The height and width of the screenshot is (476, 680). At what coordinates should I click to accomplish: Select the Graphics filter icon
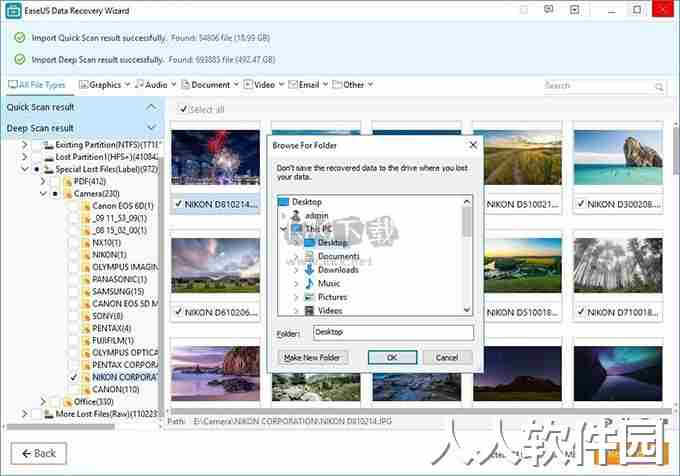[83, 85]
